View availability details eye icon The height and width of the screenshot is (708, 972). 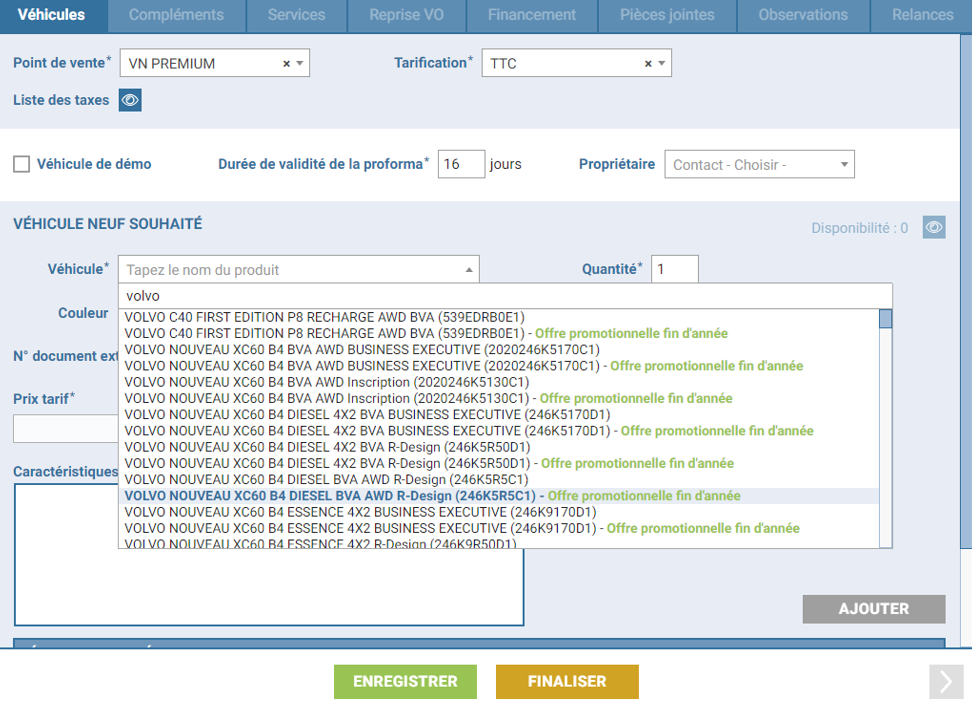934,228
